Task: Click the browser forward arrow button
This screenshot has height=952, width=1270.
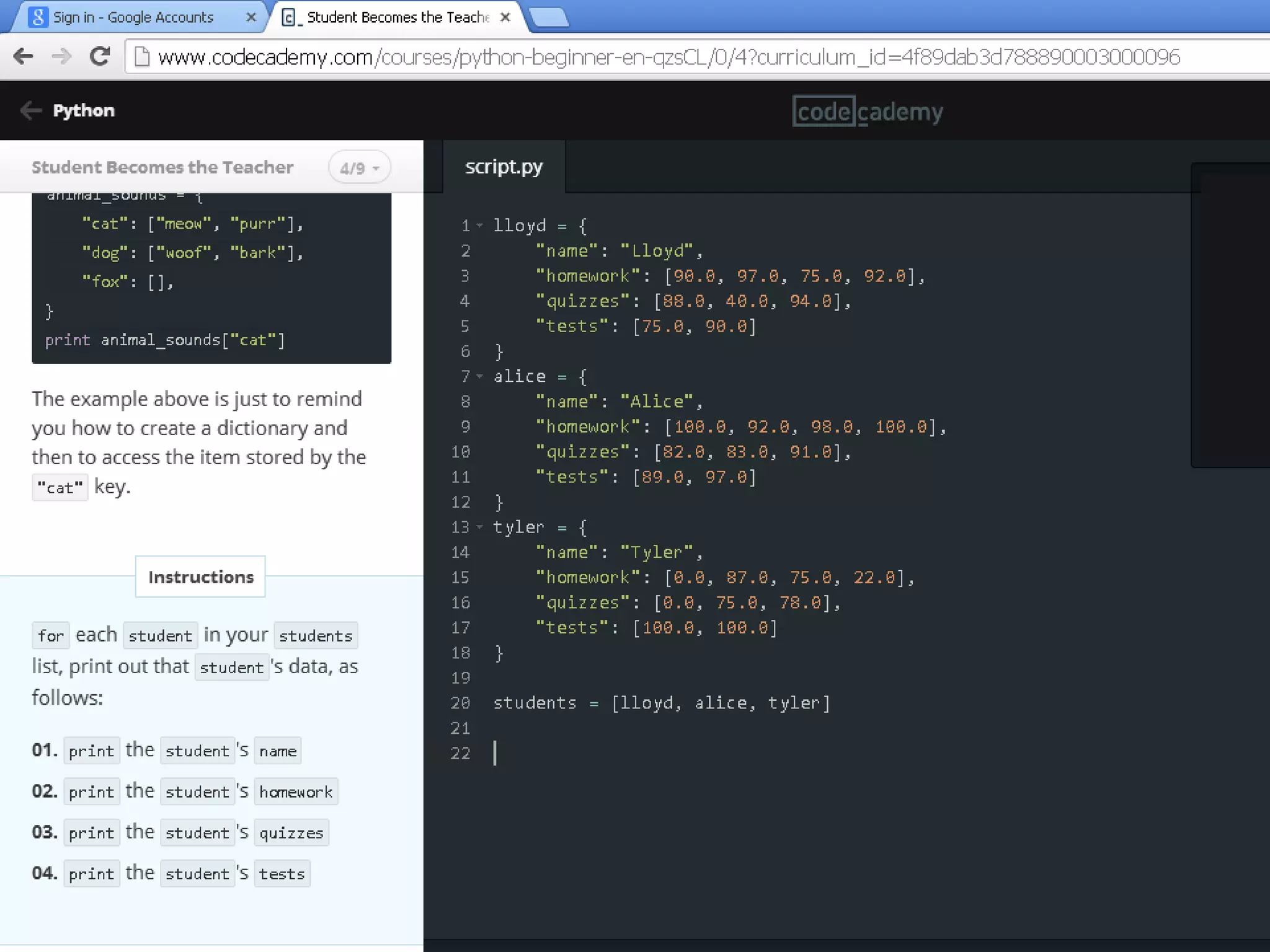Action: [61, 56]
